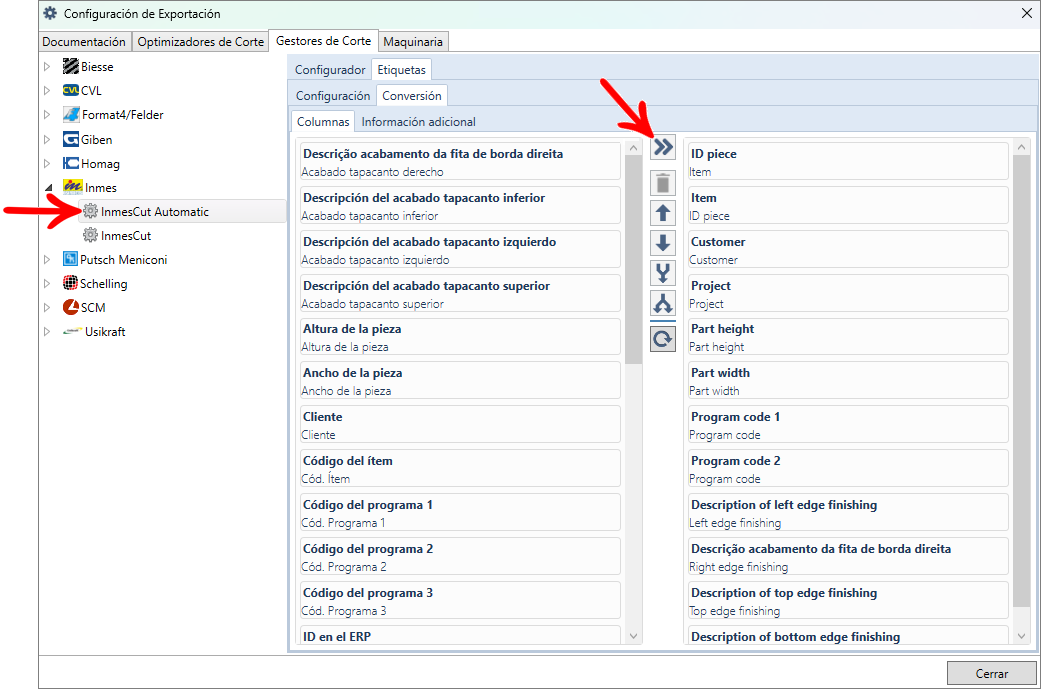The width and height of the screenshot is (1041, 689).
Task: Expand the Biesse tree node
Action: click(x=46, y=67)
